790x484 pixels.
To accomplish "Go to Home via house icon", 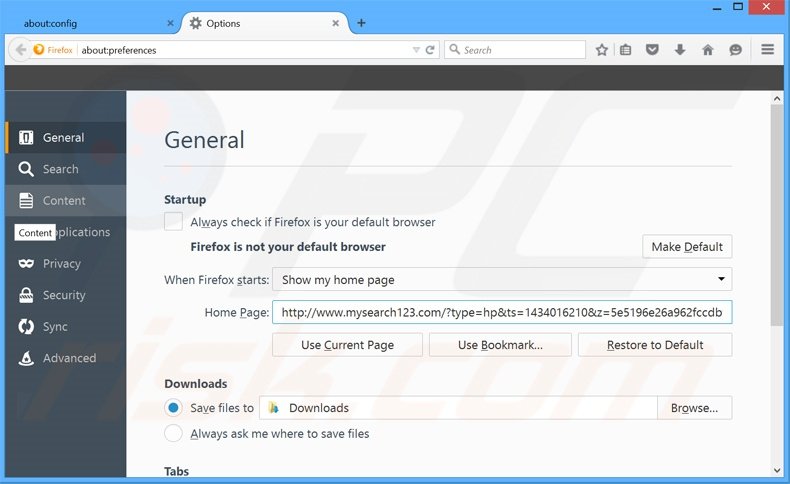I will click(708, 50).
